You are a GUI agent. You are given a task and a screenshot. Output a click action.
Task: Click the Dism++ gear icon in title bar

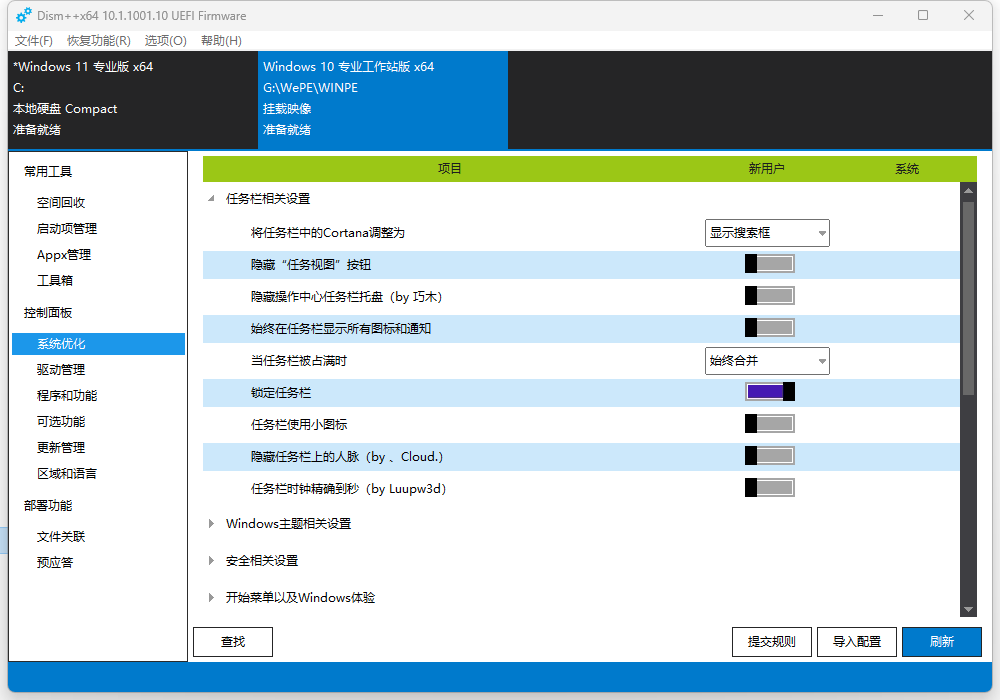pos(24,15)
